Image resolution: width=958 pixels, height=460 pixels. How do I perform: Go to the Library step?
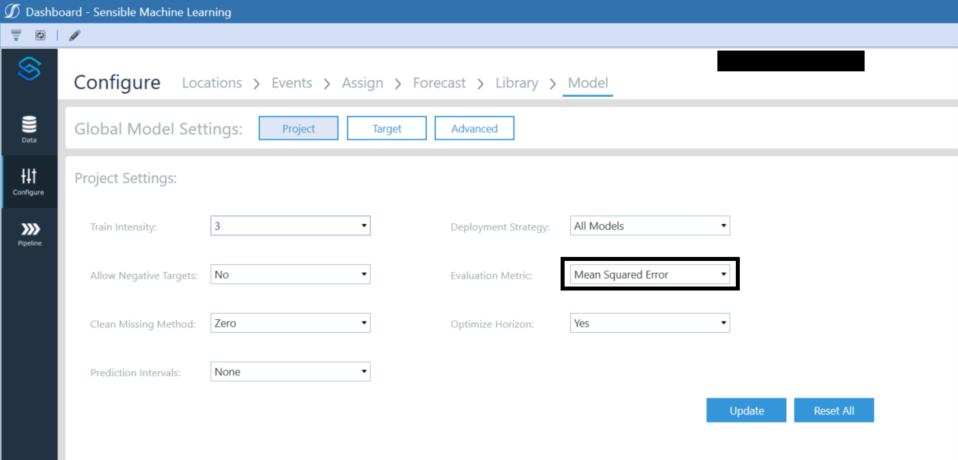click(517, 83)
